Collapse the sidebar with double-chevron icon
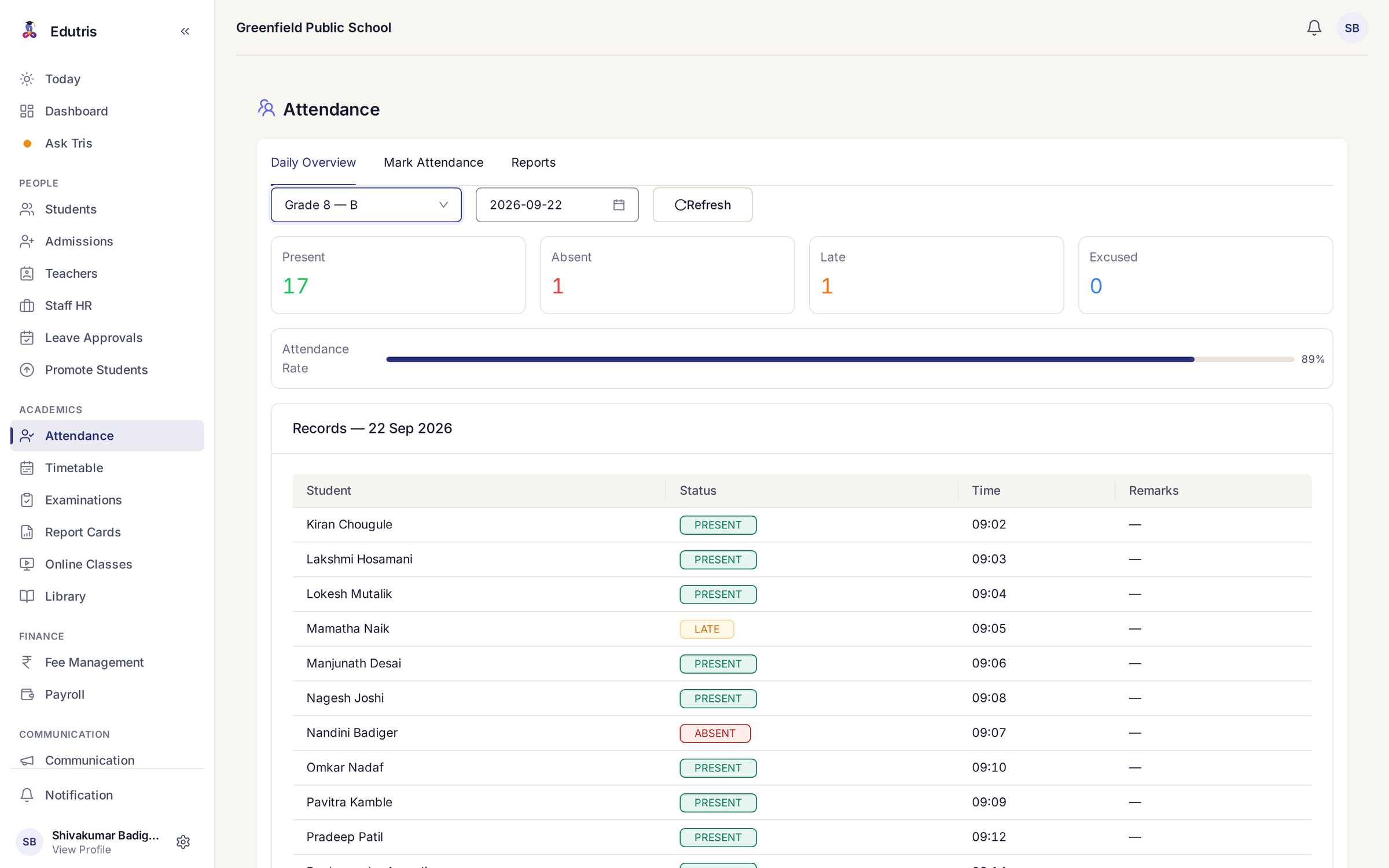 coord(185,31)
